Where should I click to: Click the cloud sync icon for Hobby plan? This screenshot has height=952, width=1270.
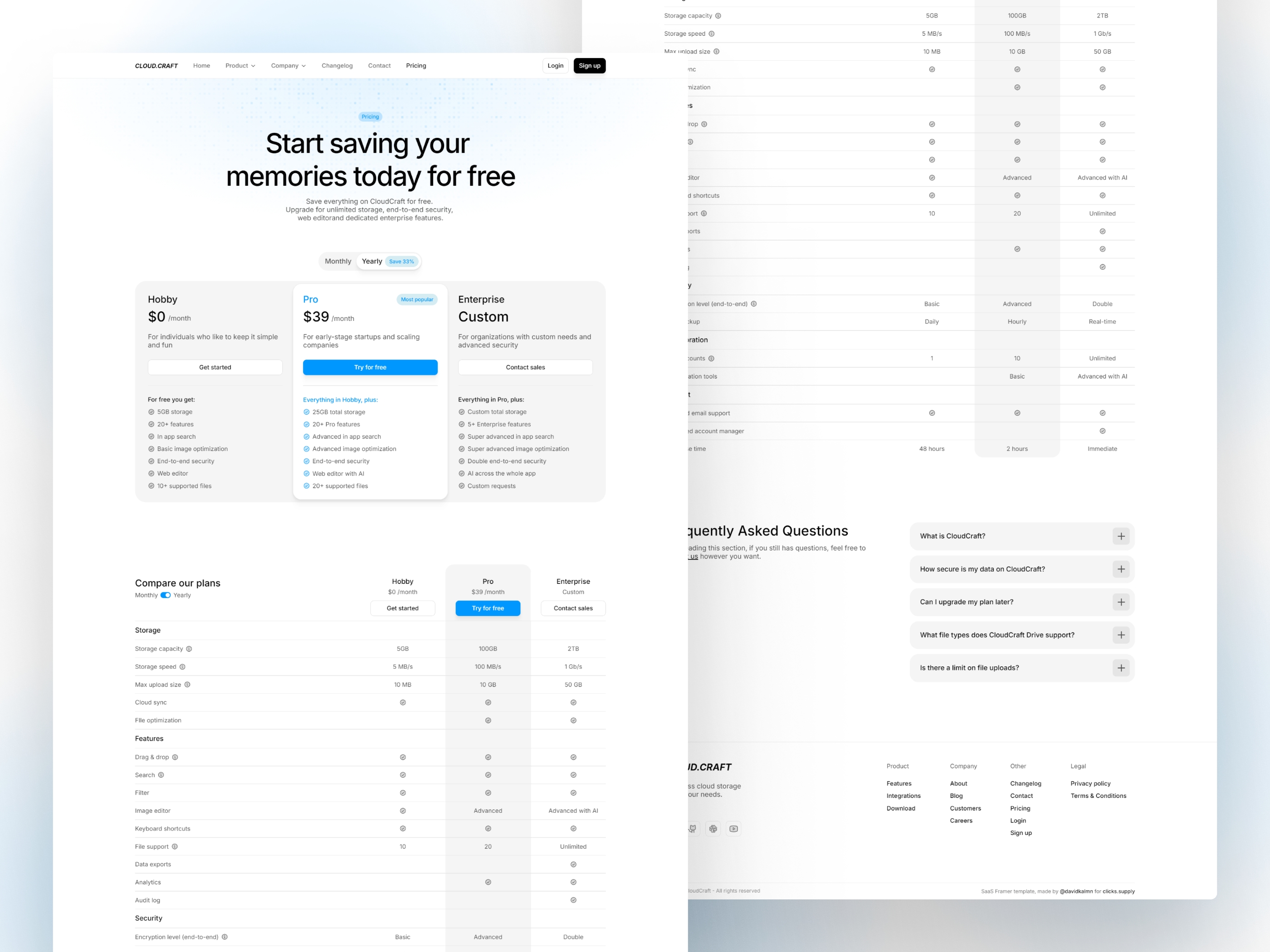coord(403,702)
